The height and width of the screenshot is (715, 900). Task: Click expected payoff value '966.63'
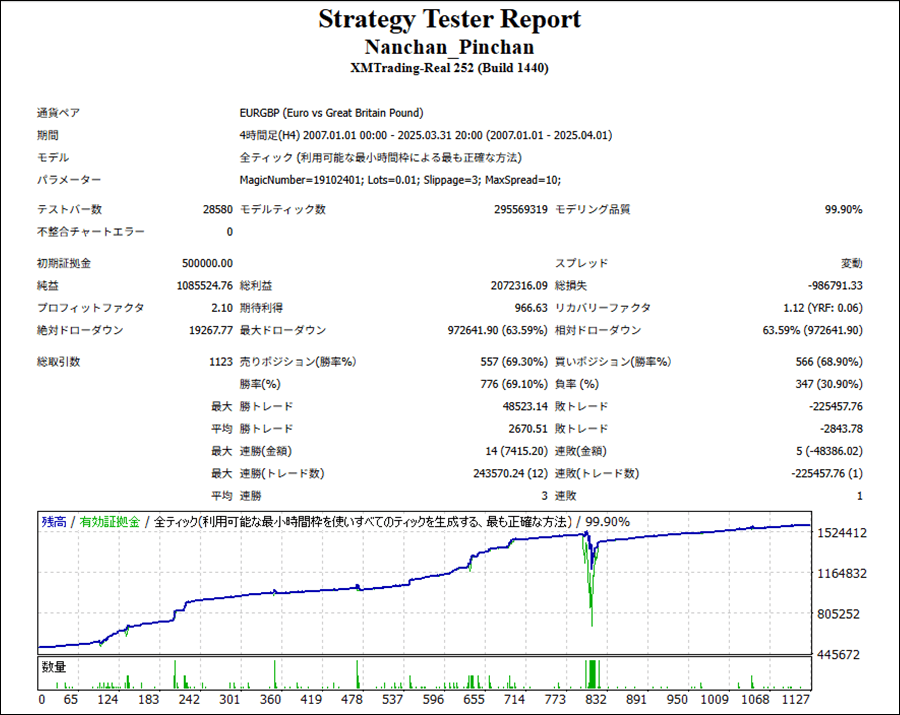coord(531,308)
